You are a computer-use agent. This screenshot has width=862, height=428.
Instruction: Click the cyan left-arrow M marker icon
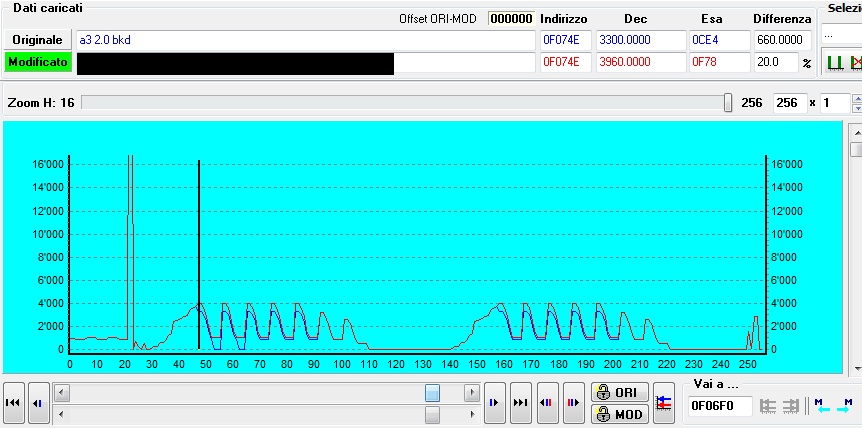(821, 406)
